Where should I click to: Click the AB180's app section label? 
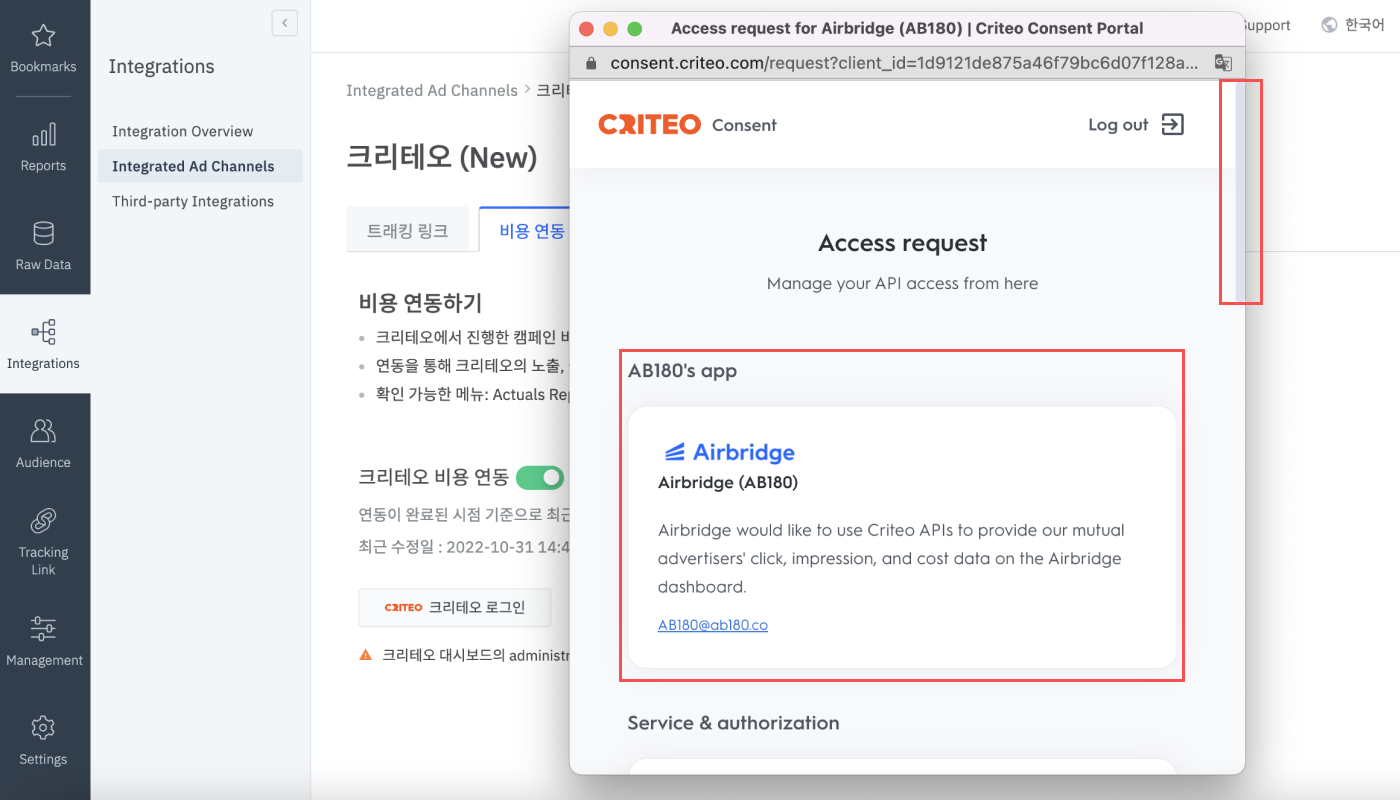(682, 371)
